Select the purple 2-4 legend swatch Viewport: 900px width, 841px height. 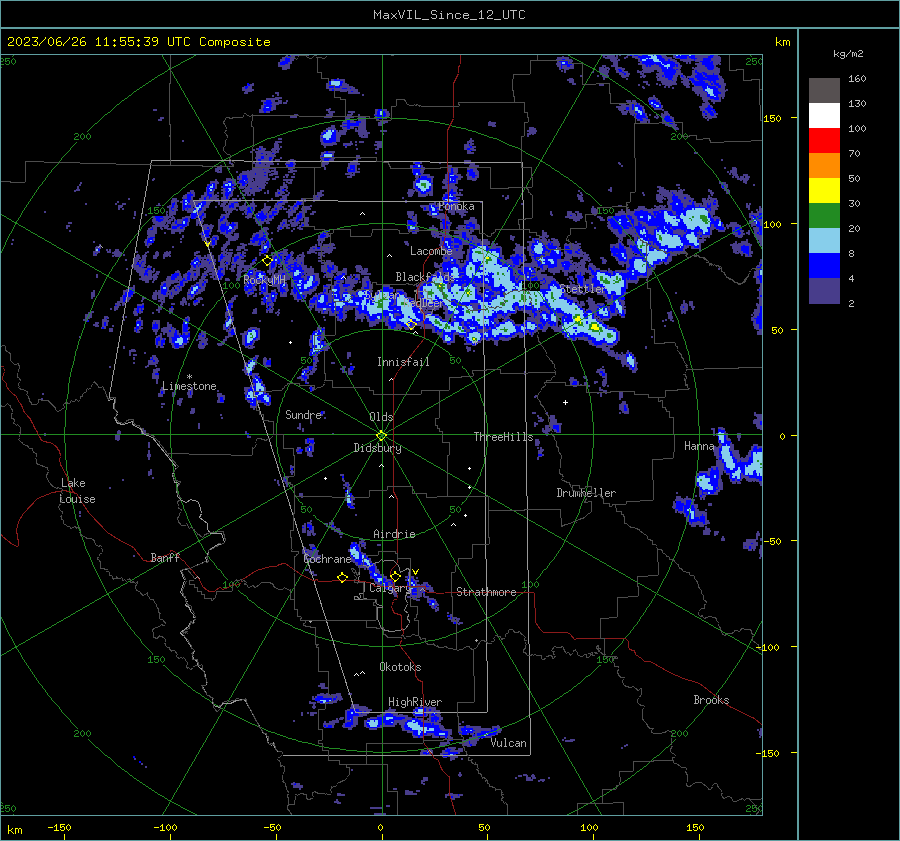point(824,290)
